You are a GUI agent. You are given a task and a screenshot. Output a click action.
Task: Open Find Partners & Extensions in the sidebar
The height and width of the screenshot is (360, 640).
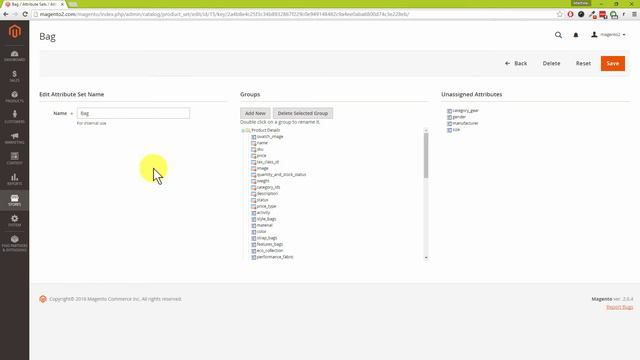[x=15, y=243]
